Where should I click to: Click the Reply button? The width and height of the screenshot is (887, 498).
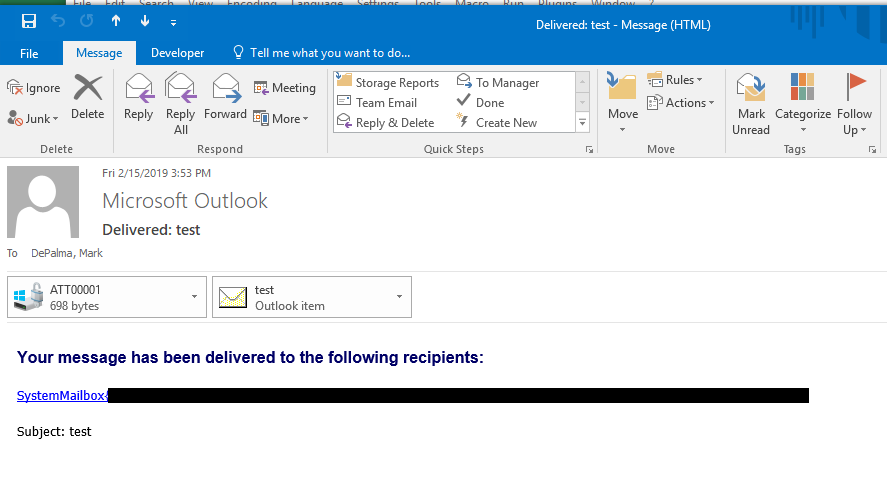point(139,97)
